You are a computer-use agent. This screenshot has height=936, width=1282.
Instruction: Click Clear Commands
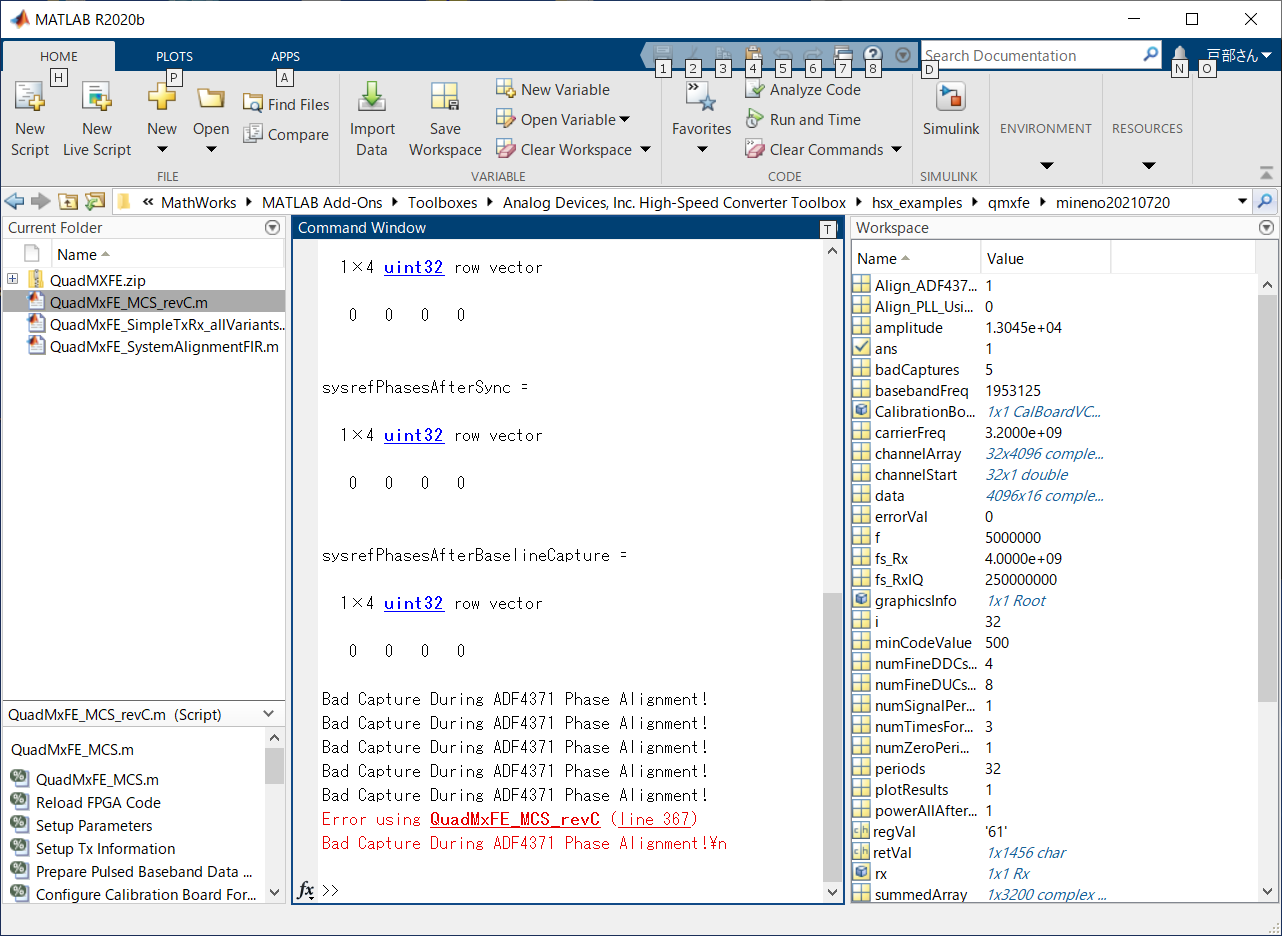pyautogui.click(x=815, y=149)
